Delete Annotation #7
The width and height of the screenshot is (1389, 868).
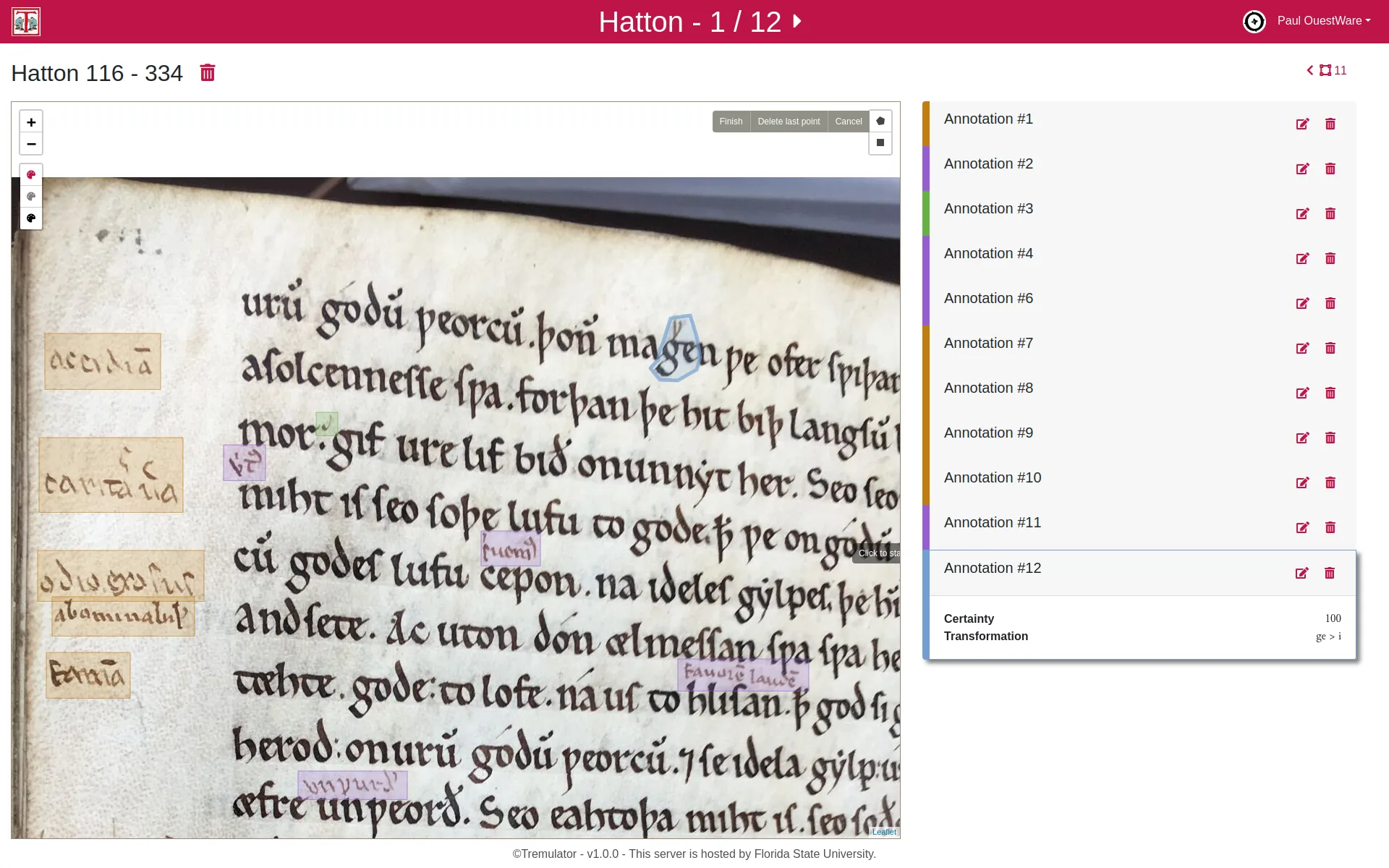coord(1330,349)
